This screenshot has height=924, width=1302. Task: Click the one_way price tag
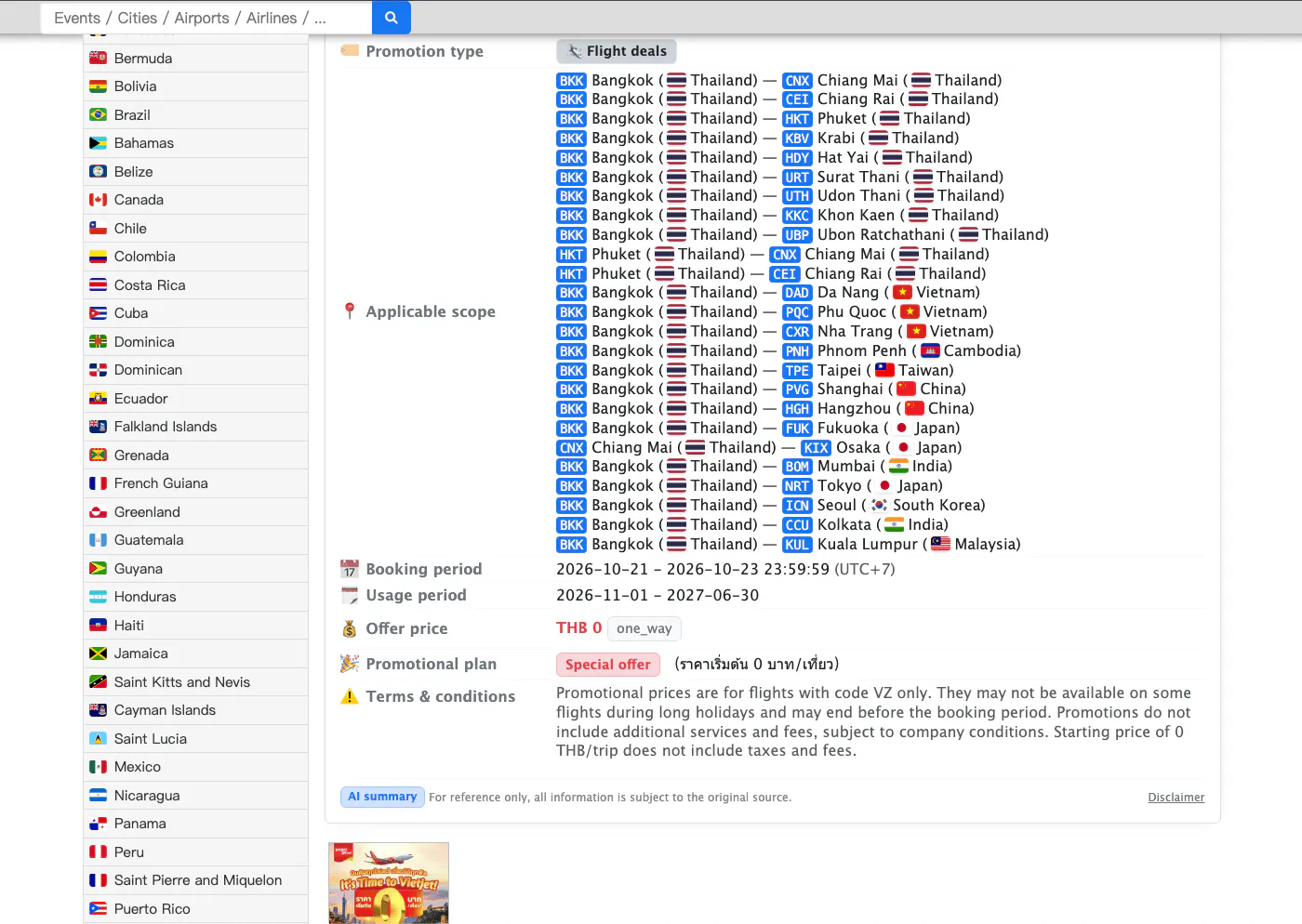(x=644, y=628)
